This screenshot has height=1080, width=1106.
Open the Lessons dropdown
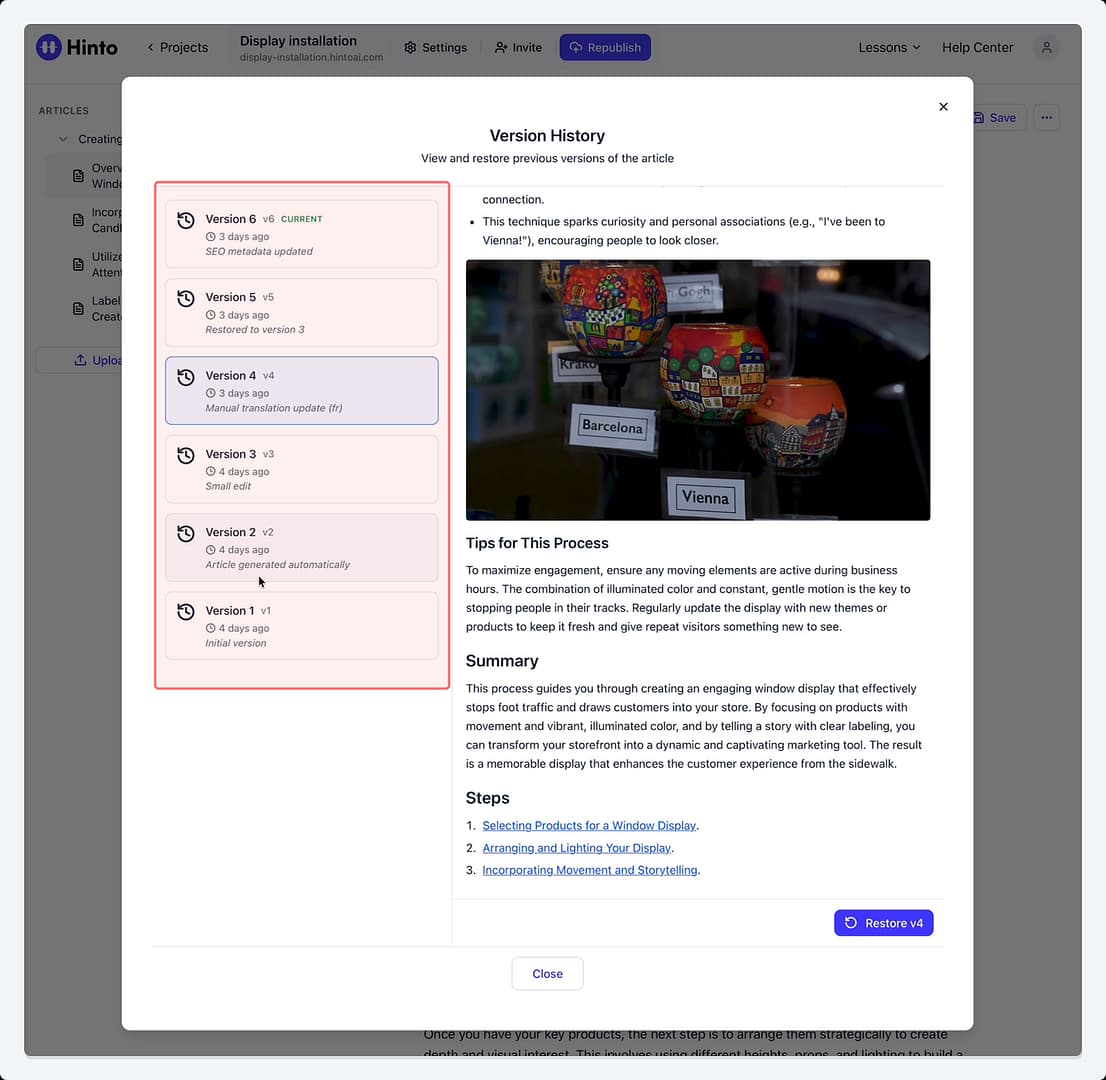(x=889, y=47)
